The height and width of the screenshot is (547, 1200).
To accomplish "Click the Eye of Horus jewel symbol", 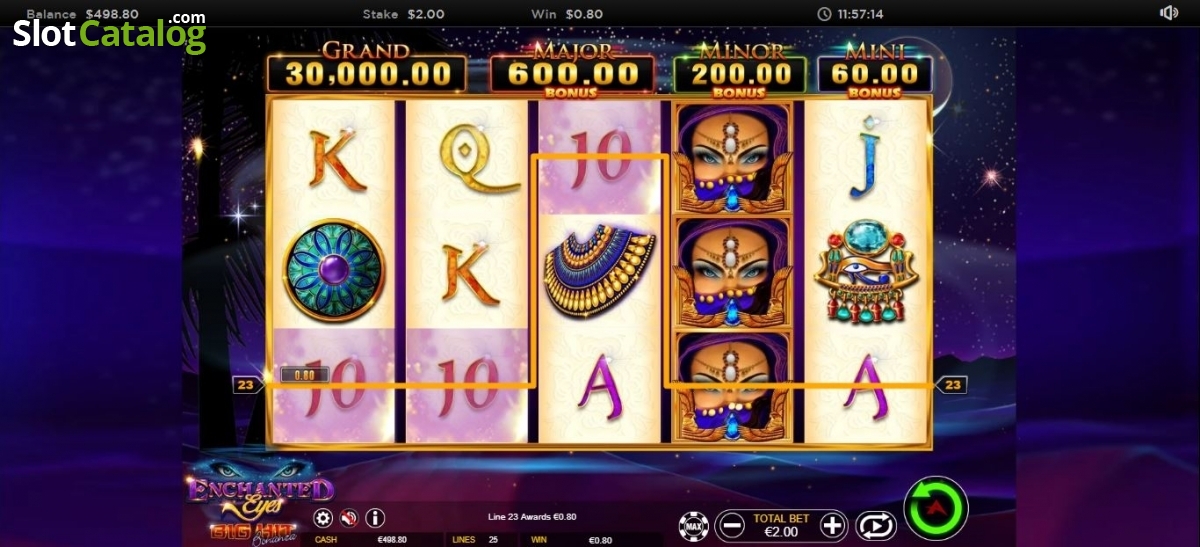I will click(x=867, y=271).
